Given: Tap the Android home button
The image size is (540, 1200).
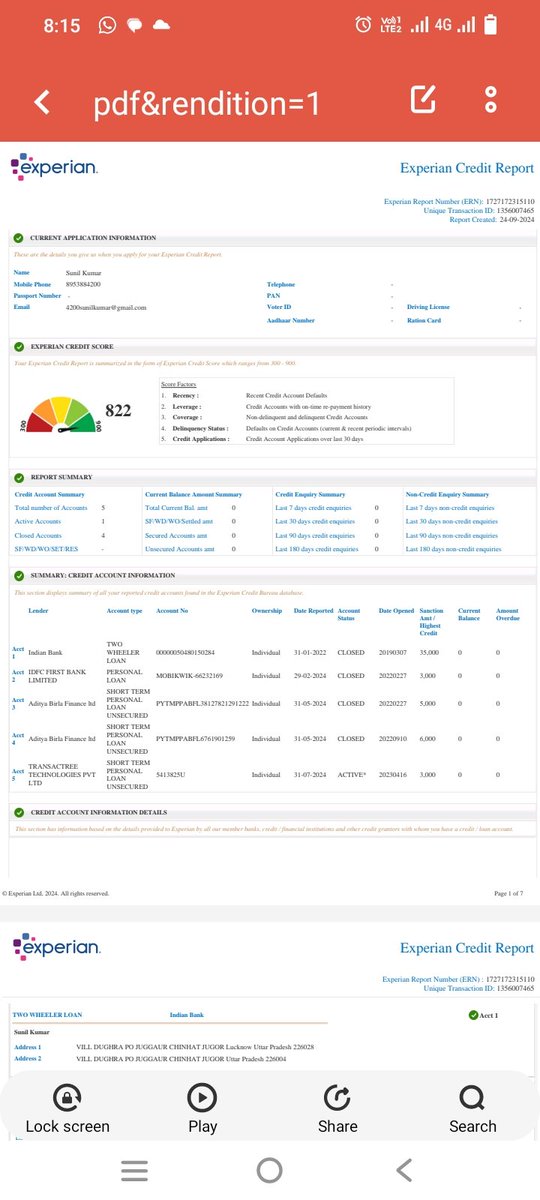Looking at the screenshot, I should pyautogui.click(x=269, y=1169).
